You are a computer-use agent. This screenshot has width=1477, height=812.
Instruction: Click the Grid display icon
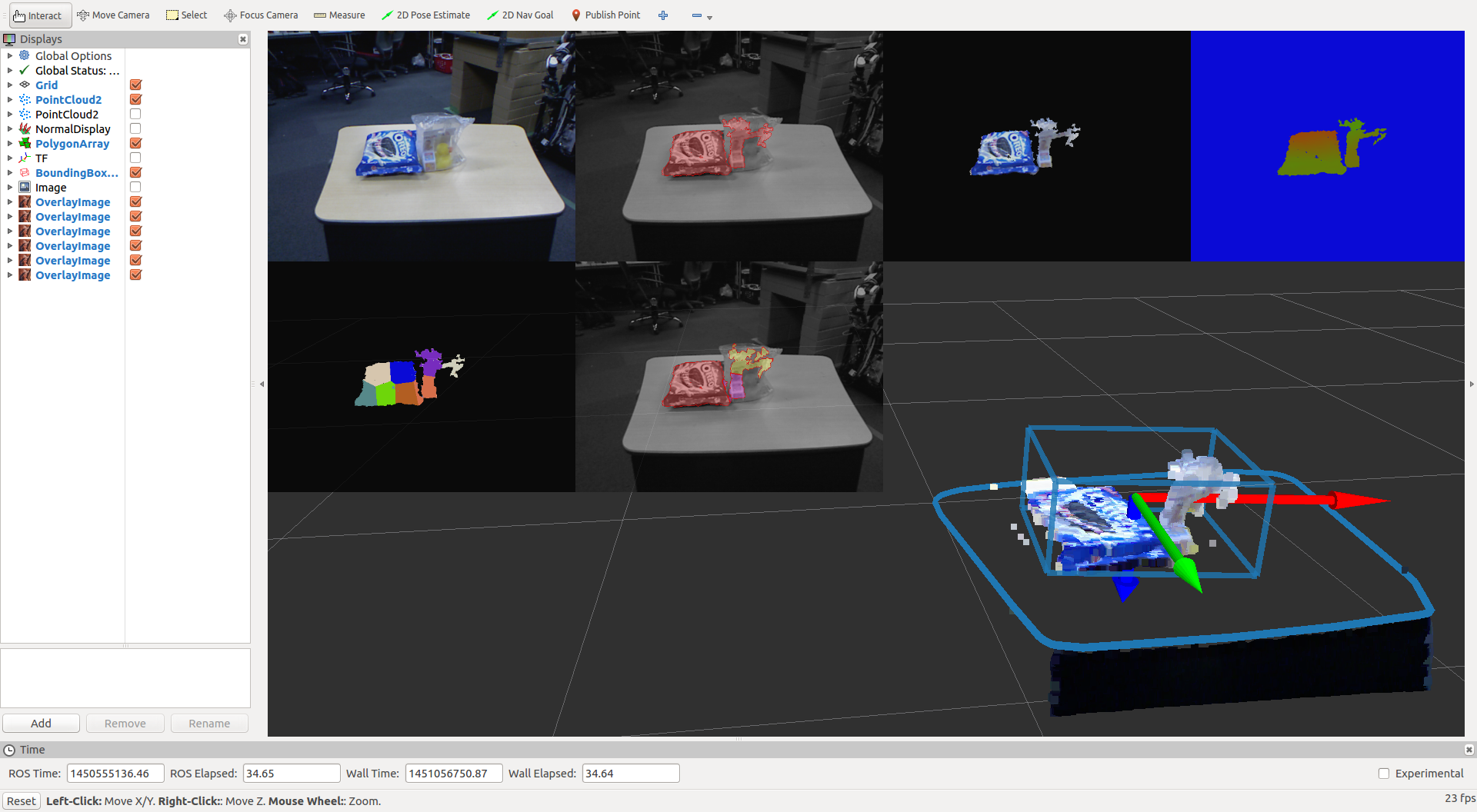click(25, 85)
